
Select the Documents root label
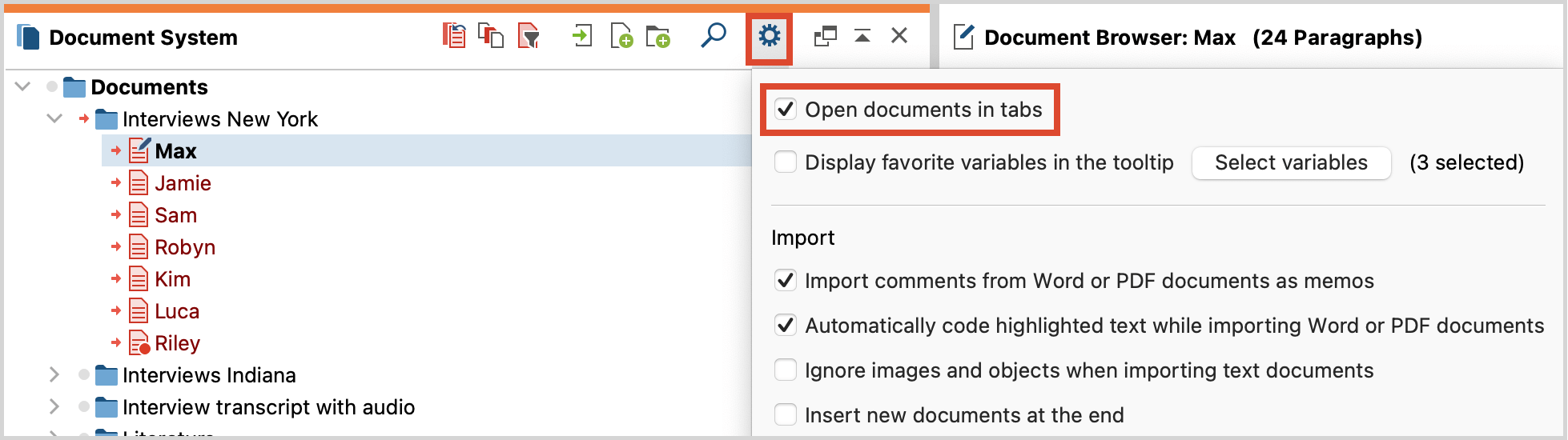click(149, 87)
